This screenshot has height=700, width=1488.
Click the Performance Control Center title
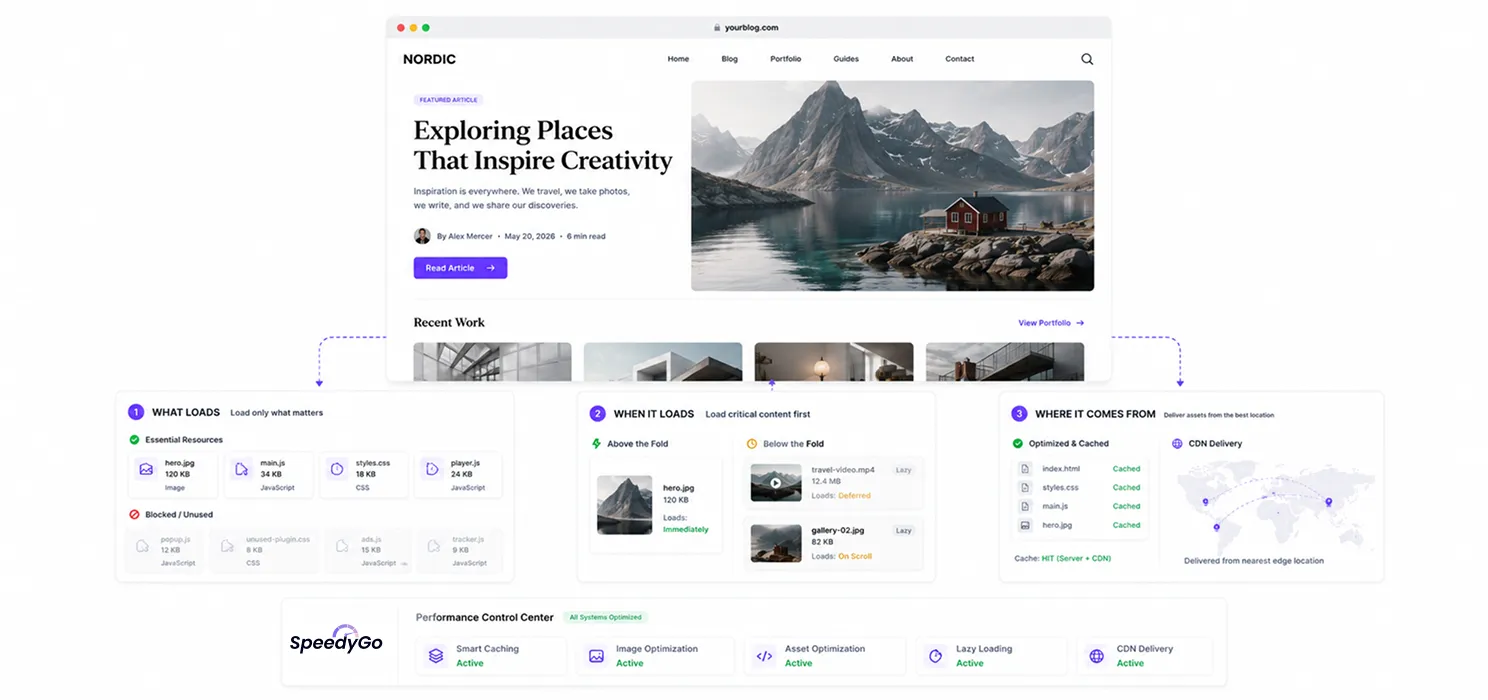[485, 617]
